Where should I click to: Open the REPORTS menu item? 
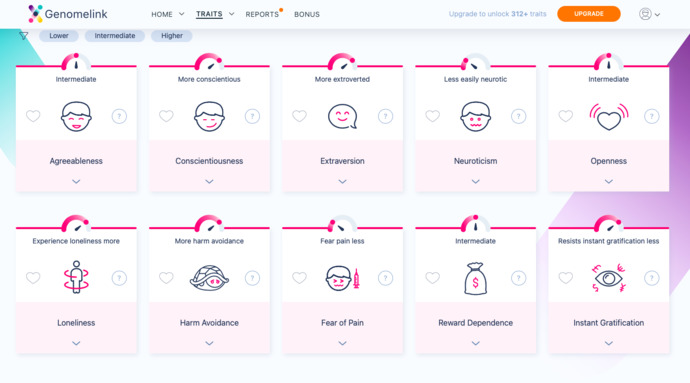262,14
